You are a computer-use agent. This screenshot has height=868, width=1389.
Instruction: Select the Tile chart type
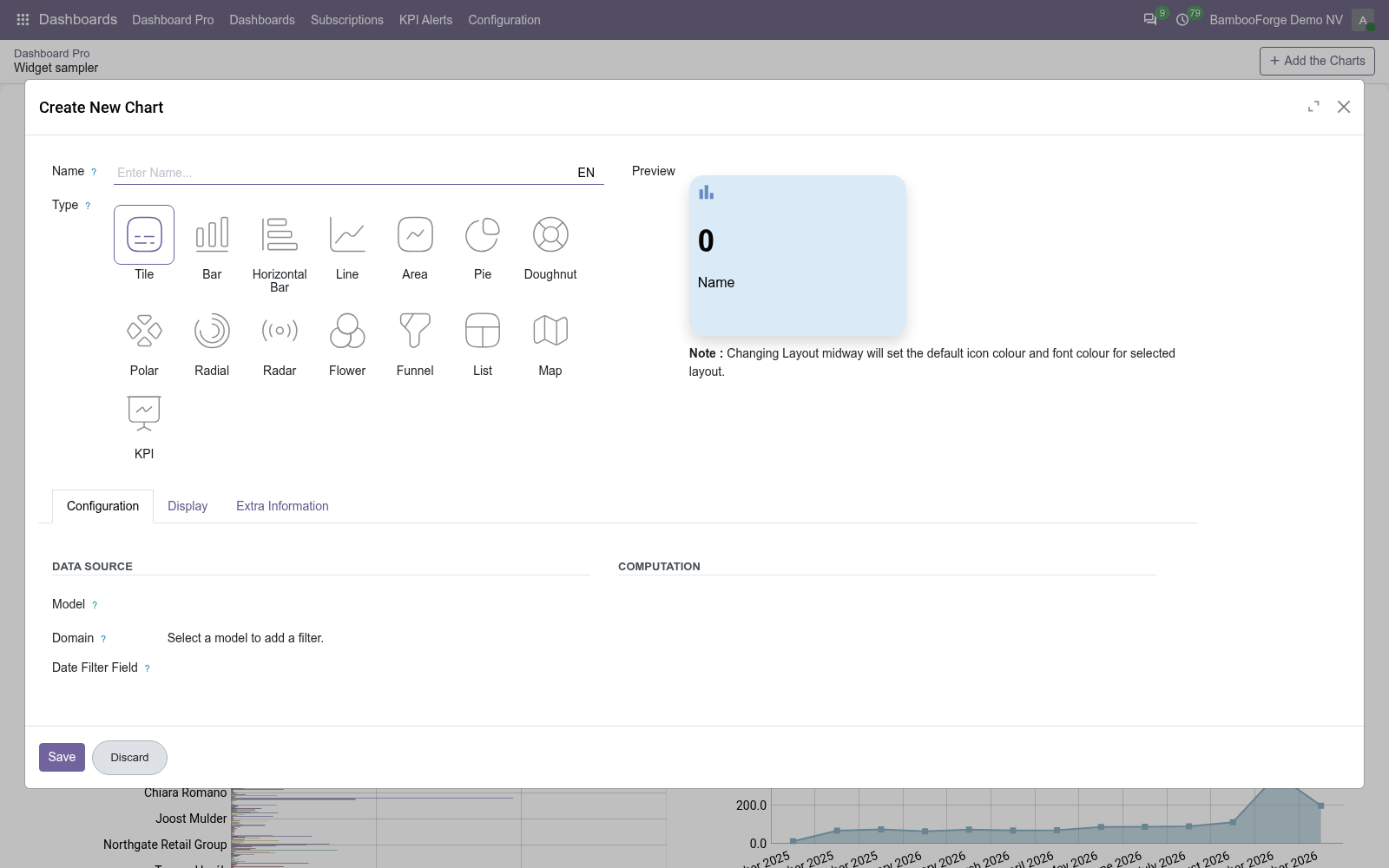click(x=144, y=234)
